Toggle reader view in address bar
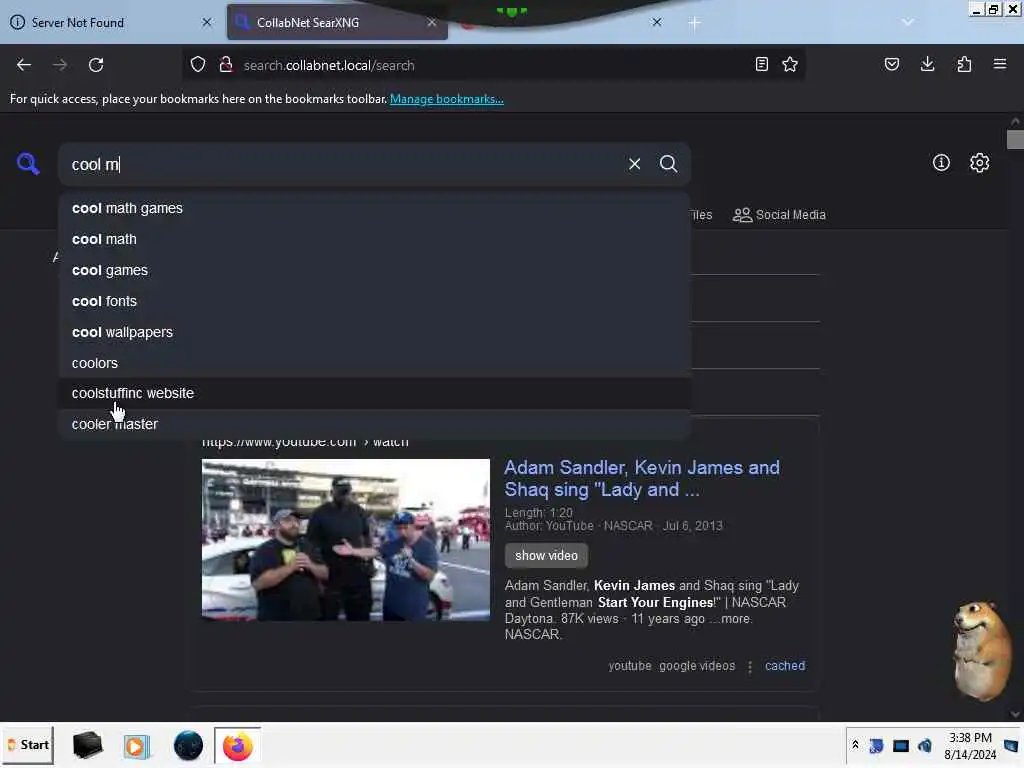This screenshot has height=768, width=1024. click(x=761, y=64)
